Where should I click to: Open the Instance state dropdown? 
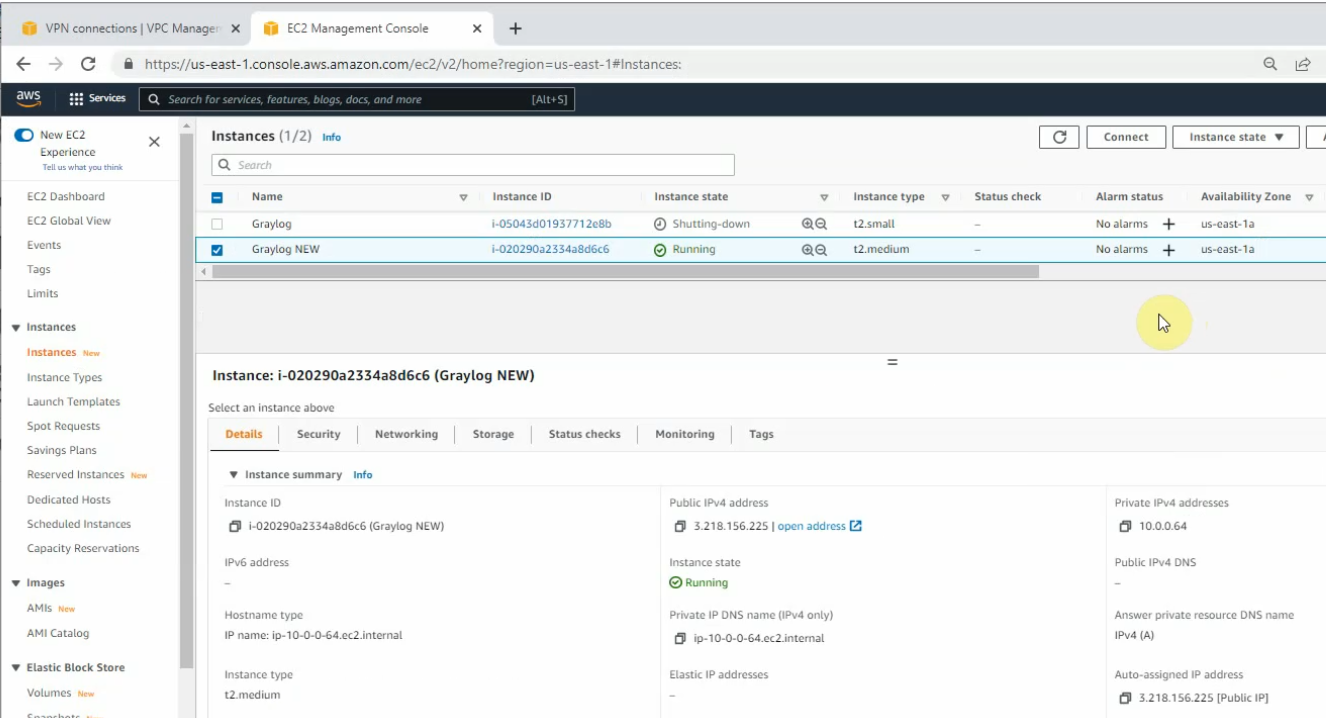click(1235, 137)
